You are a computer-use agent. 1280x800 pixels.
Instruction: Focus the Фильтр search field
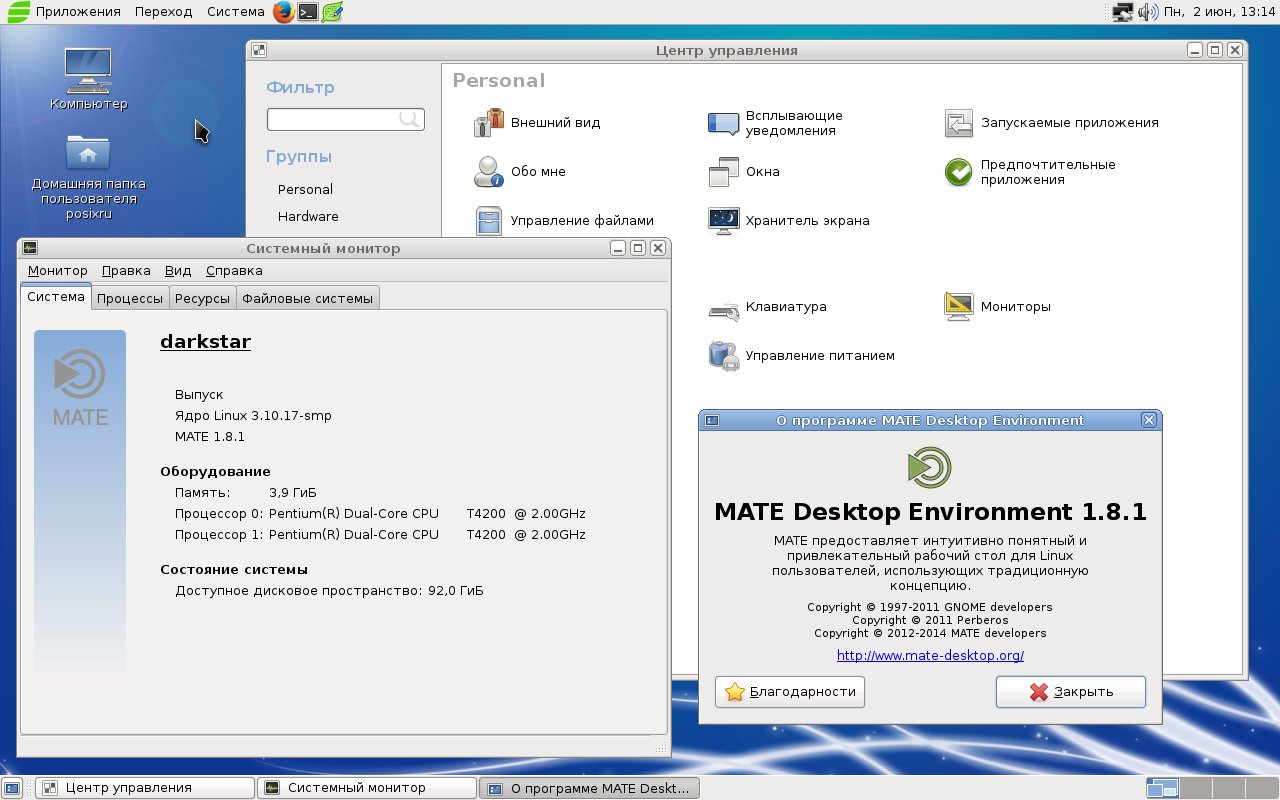(x=346, y=120)
